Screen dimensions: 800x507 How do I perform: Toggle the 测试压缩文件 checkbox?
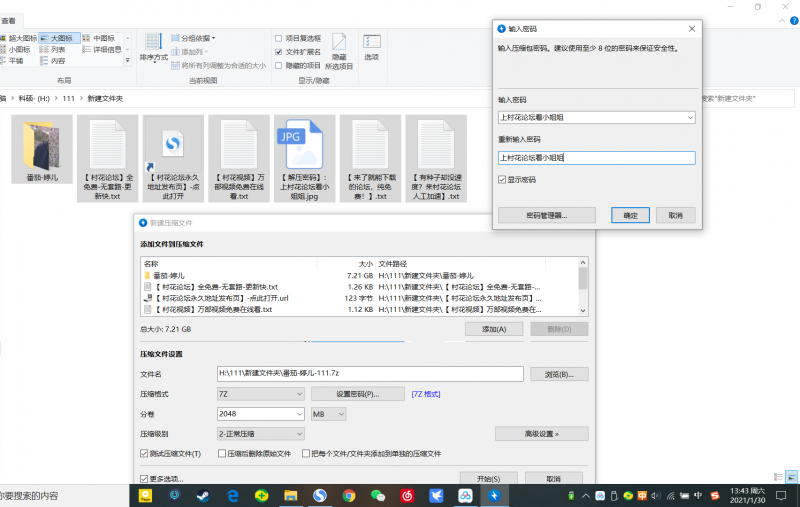146,453
